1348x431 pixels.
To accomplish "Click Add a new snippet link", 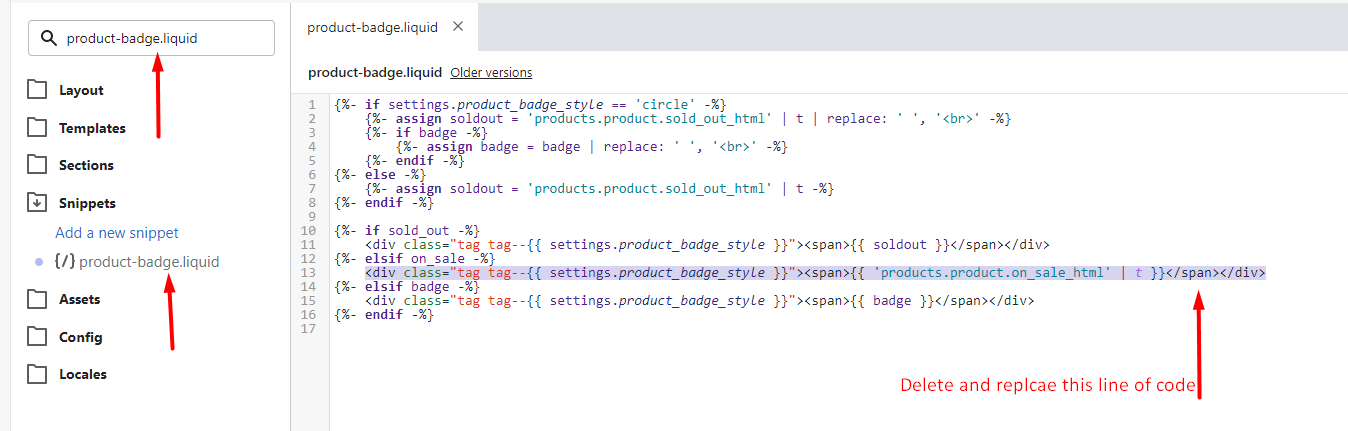I will point(117,232).
